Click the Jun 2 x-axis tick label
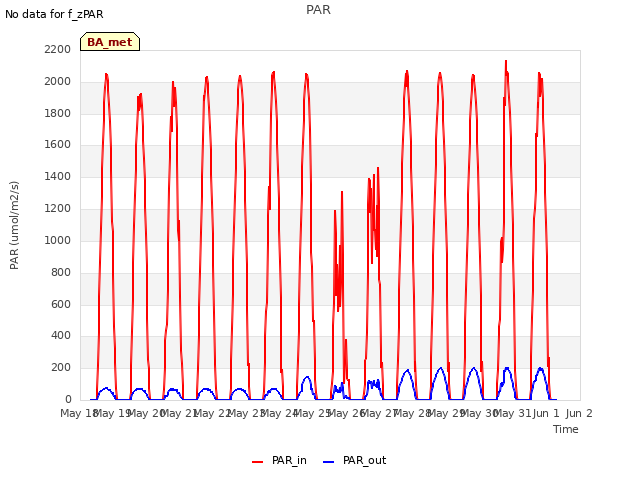 point(579,413)
